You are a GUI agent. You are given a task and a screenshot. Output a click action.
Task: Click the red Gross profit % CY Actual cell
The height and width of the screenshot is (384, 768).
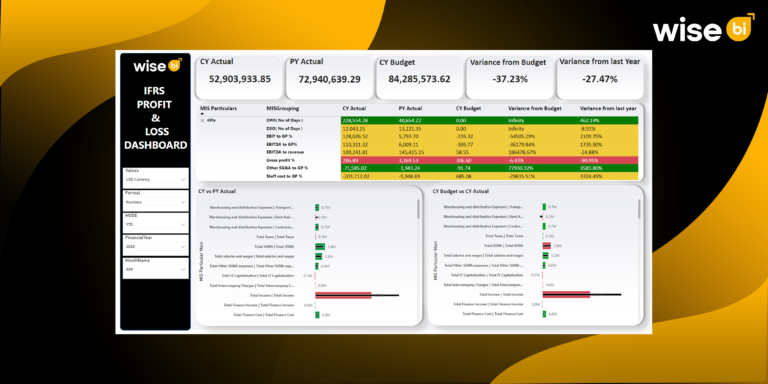tap(369, 160)
